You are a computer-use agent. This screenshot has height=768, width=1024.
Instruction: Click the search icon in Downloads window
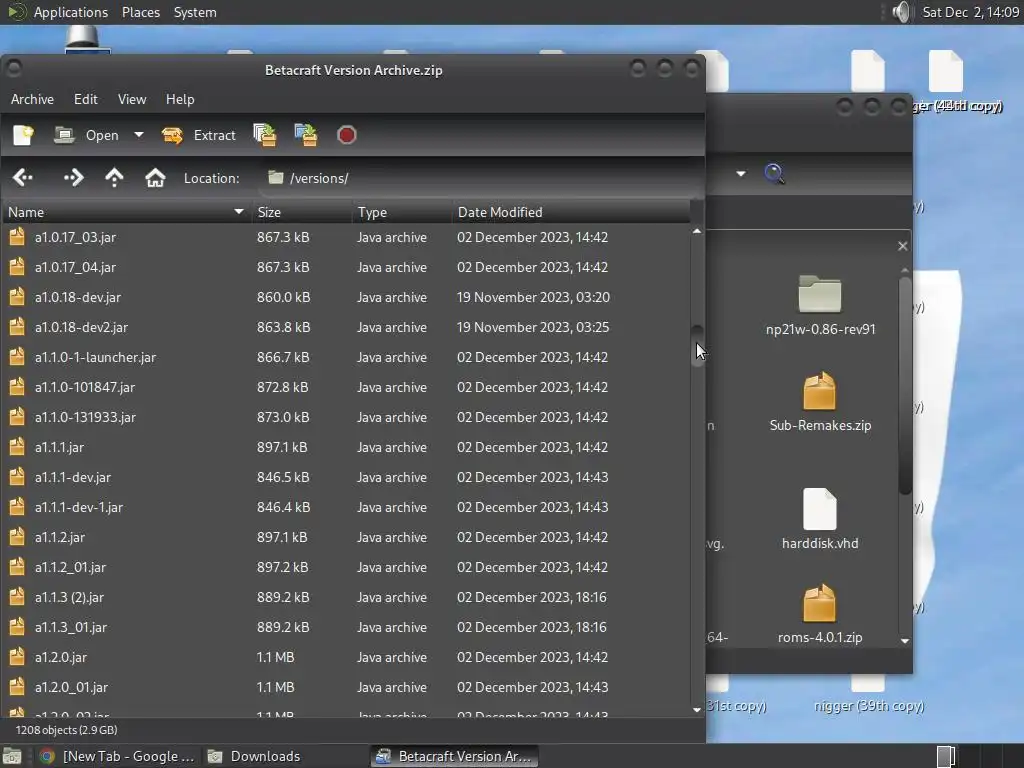[x=775, y=174]
